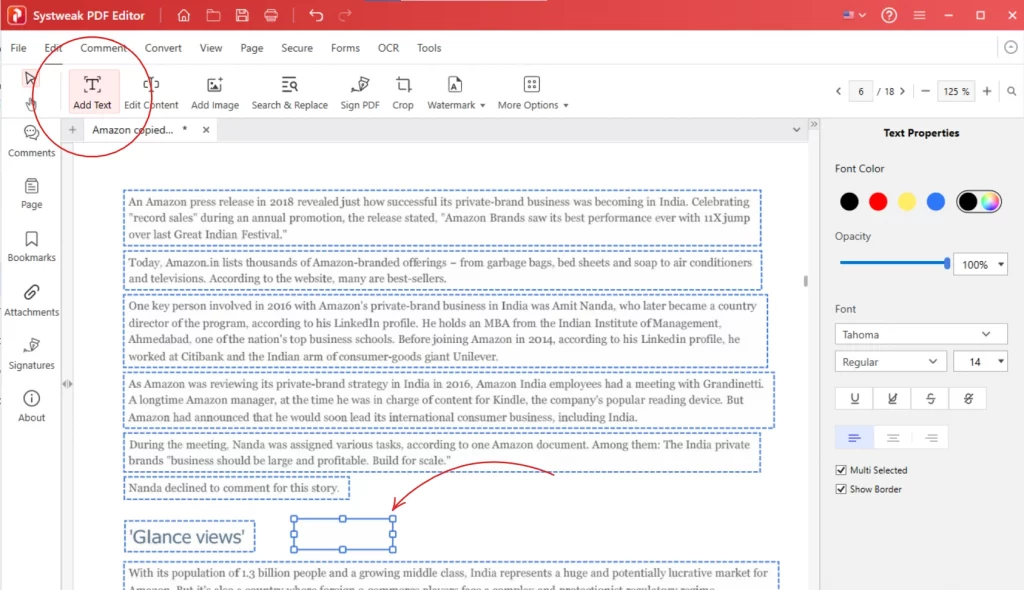Open the Signatures sidebar panel

(x=32, y=352)
